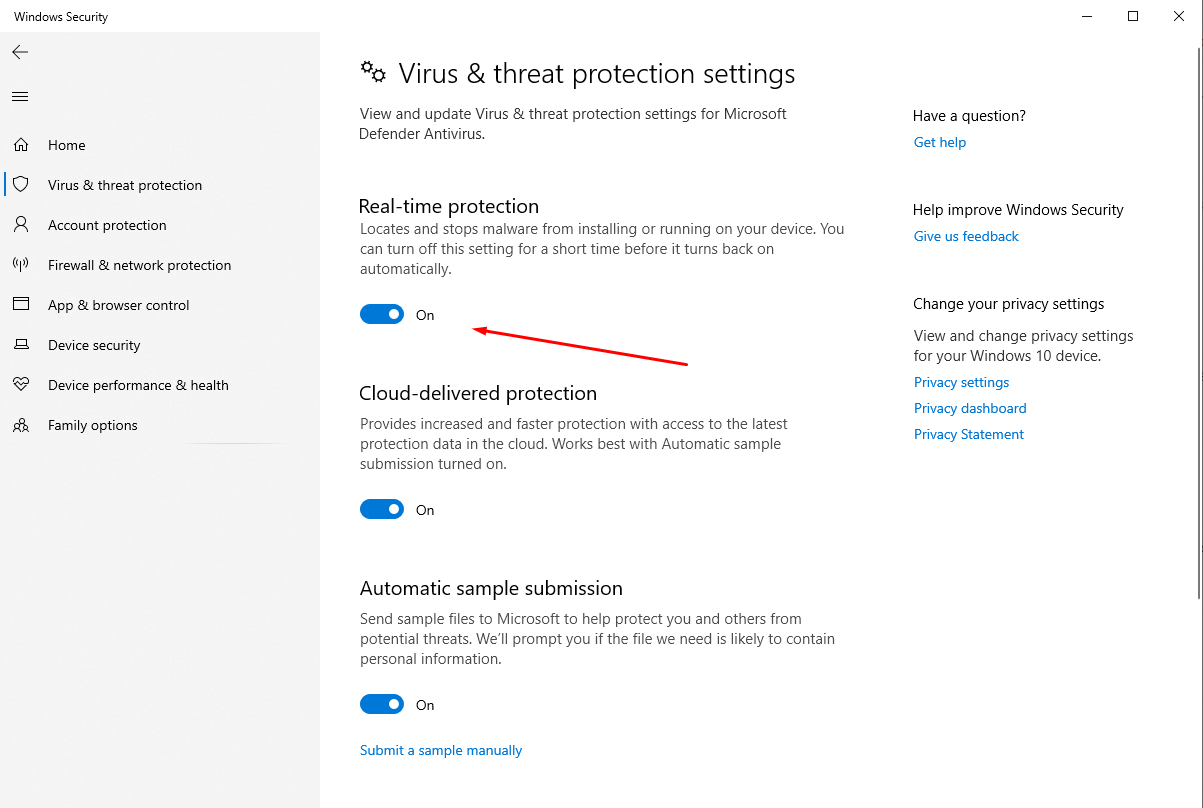1203x808 pixels.
Task: Click the Home icon in the sidebar
Action: pyautogui.click(x=21, y=144)
